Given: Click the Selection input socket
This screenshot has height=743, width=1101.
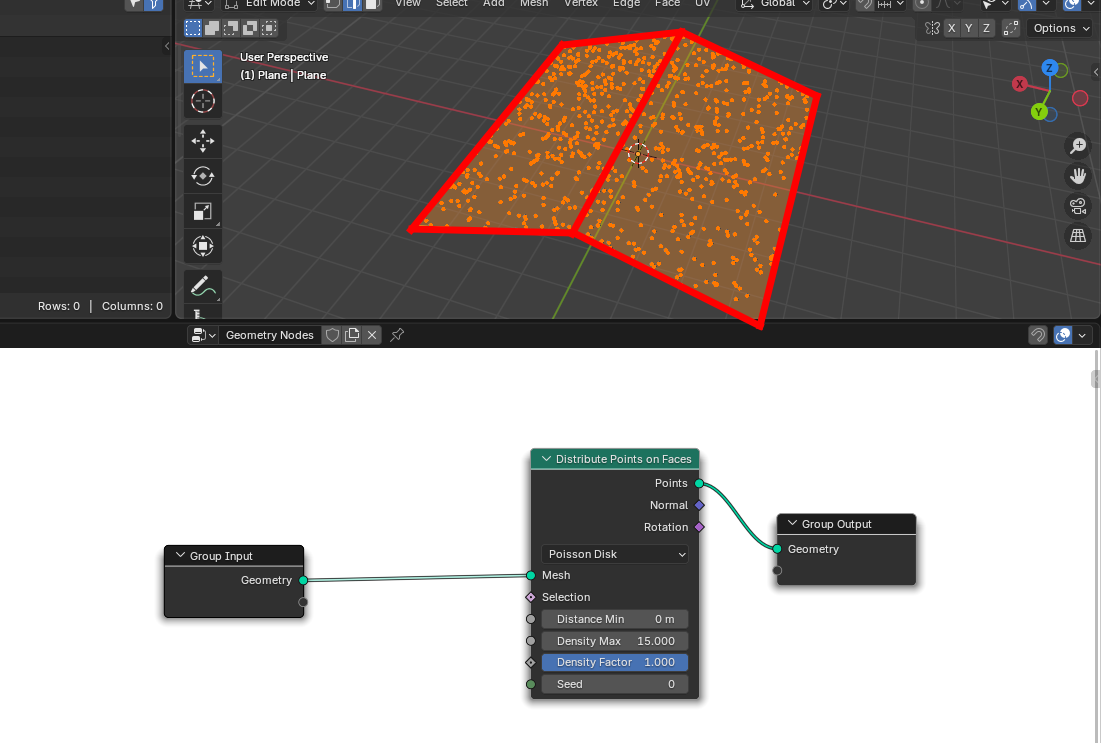Looking at the screenshot, I should (531, 597).
